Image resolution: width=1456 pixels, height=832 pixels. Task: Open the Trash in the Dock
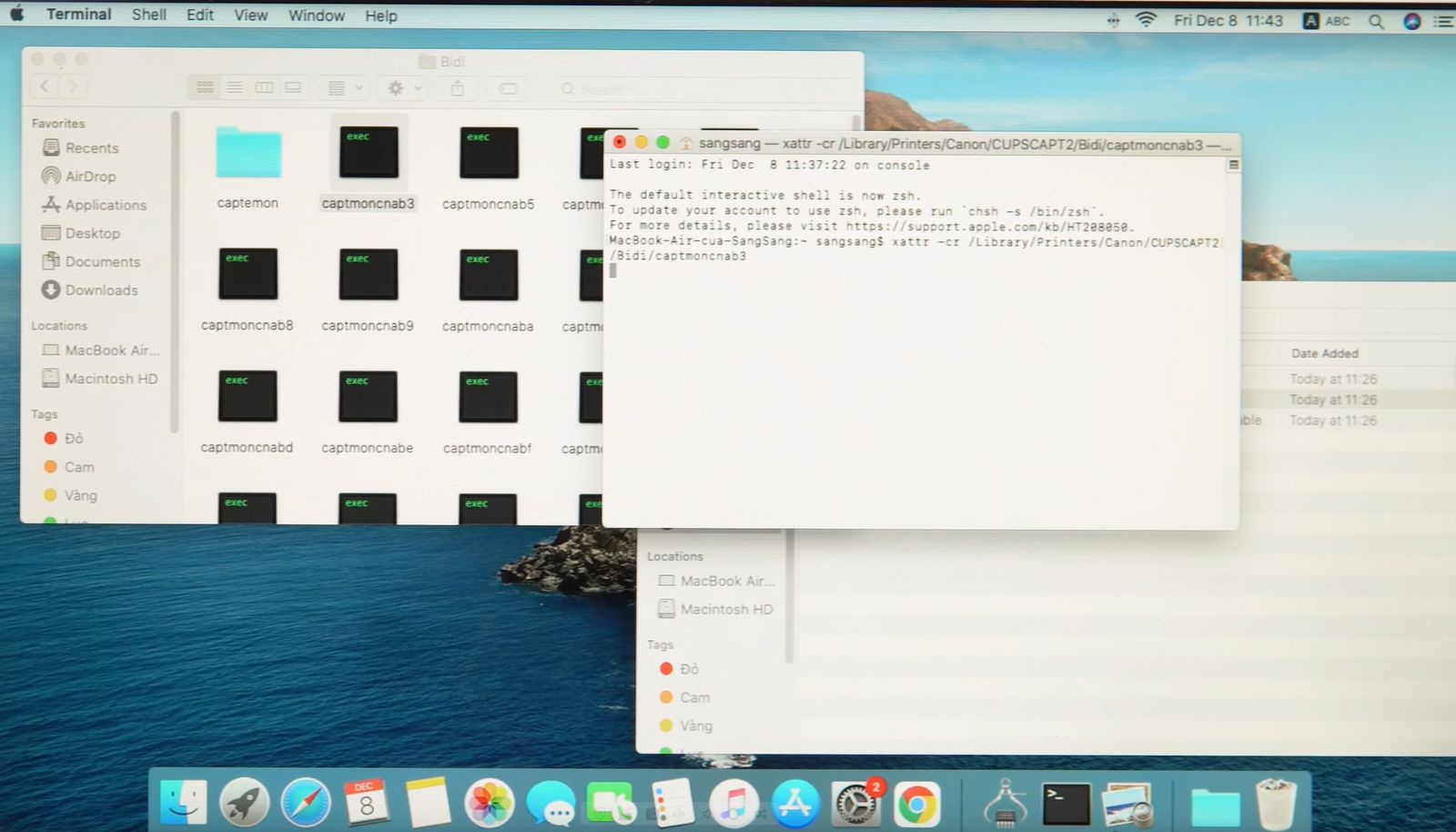[1275, 803]
